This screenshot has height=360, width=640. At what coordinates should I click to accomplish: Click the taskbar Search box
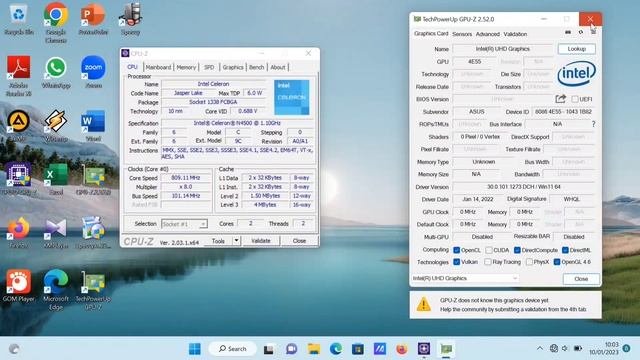pyautogui.click(x=232, y=349)
